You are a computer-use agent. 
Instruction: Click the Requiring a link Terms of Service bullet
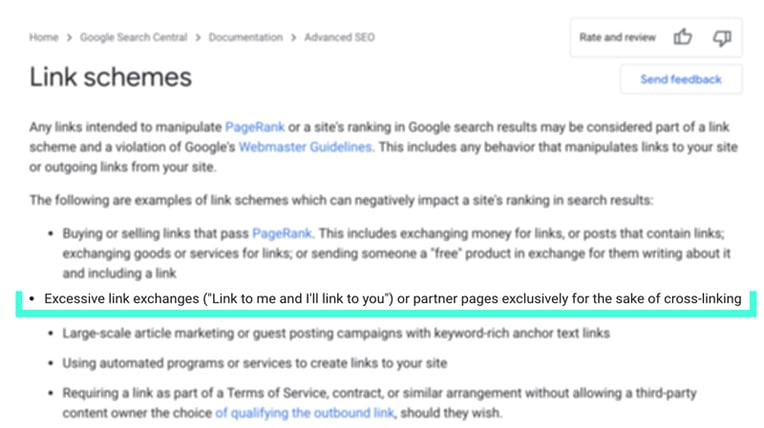[x=380, y=403]
